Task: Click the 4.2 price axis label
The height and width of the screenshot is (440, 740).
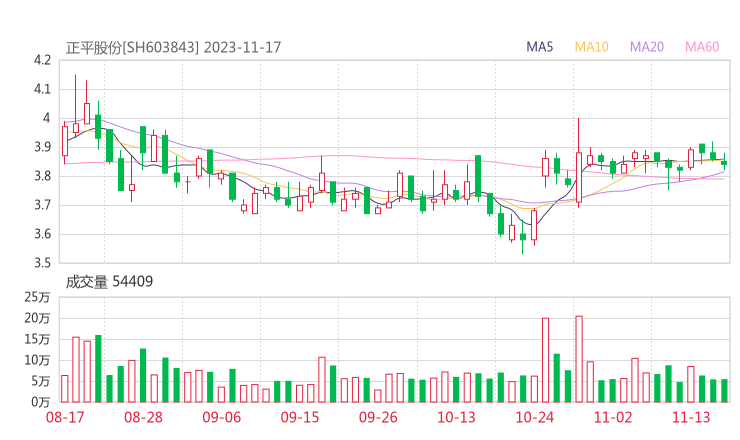Action: [x=42, y=60]
